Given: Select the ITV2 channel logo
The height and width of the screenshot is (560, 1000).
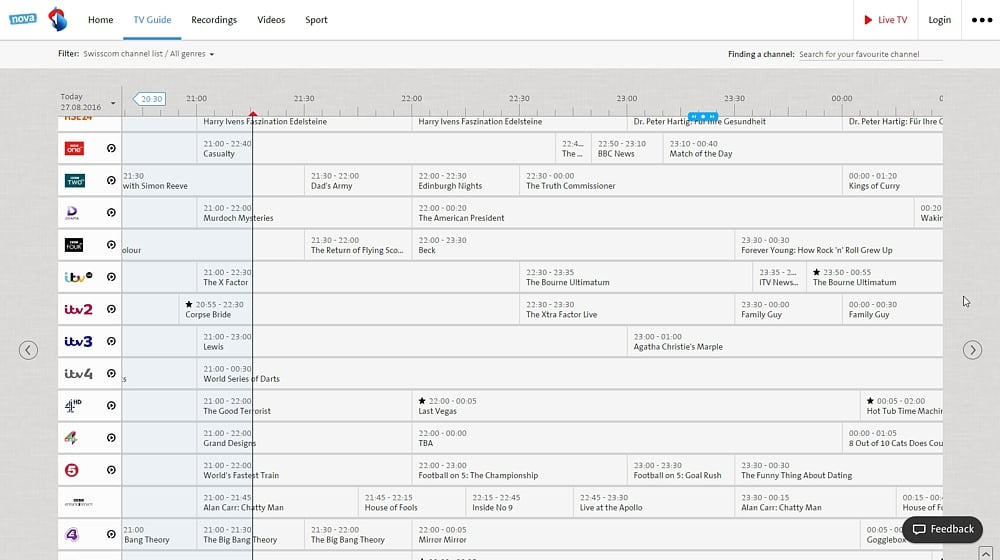Looking at the screenshot, I should click(x=78, y=309).
